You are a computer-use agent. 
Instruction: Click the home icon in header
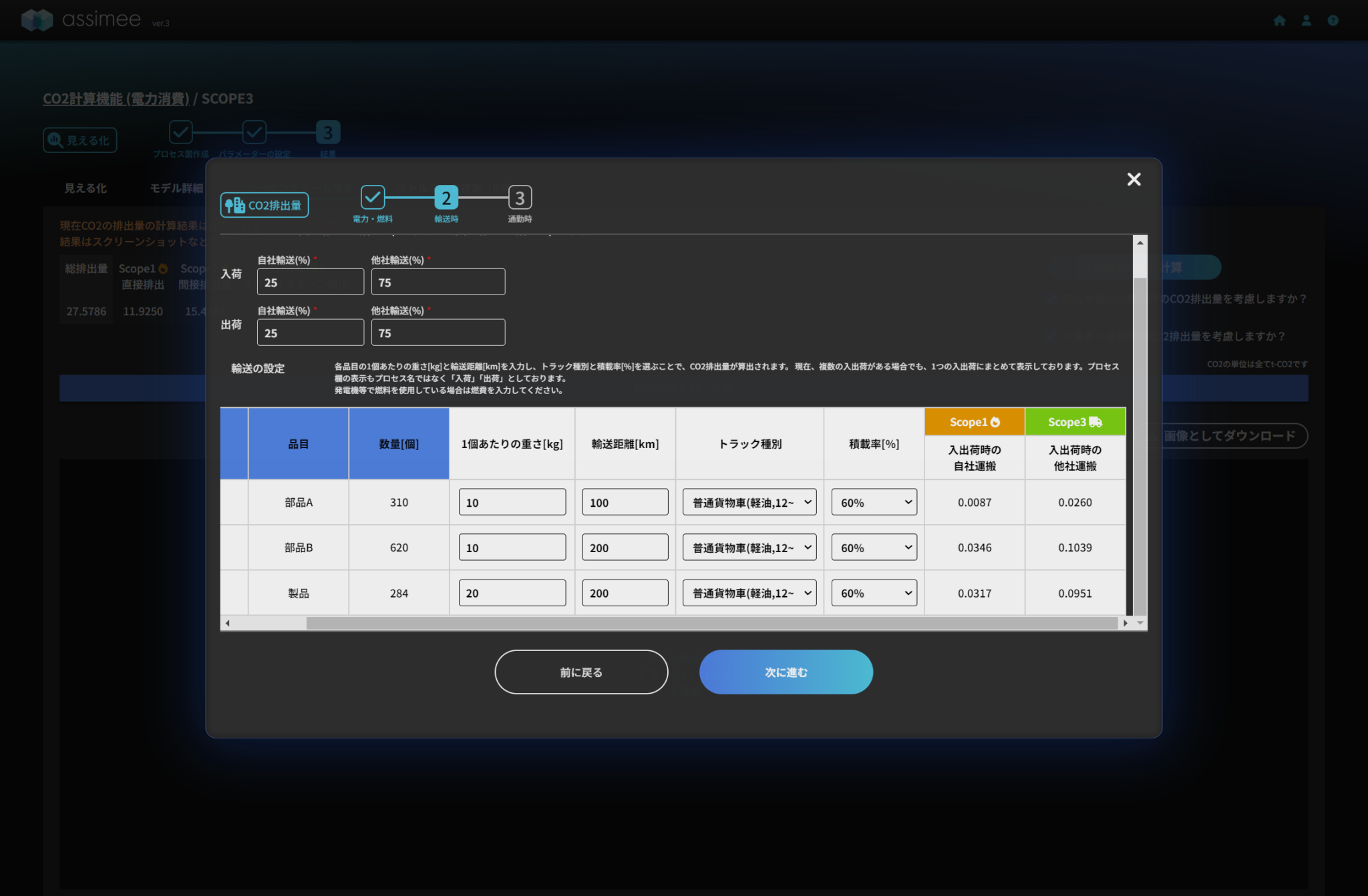tap(1279, 21)
